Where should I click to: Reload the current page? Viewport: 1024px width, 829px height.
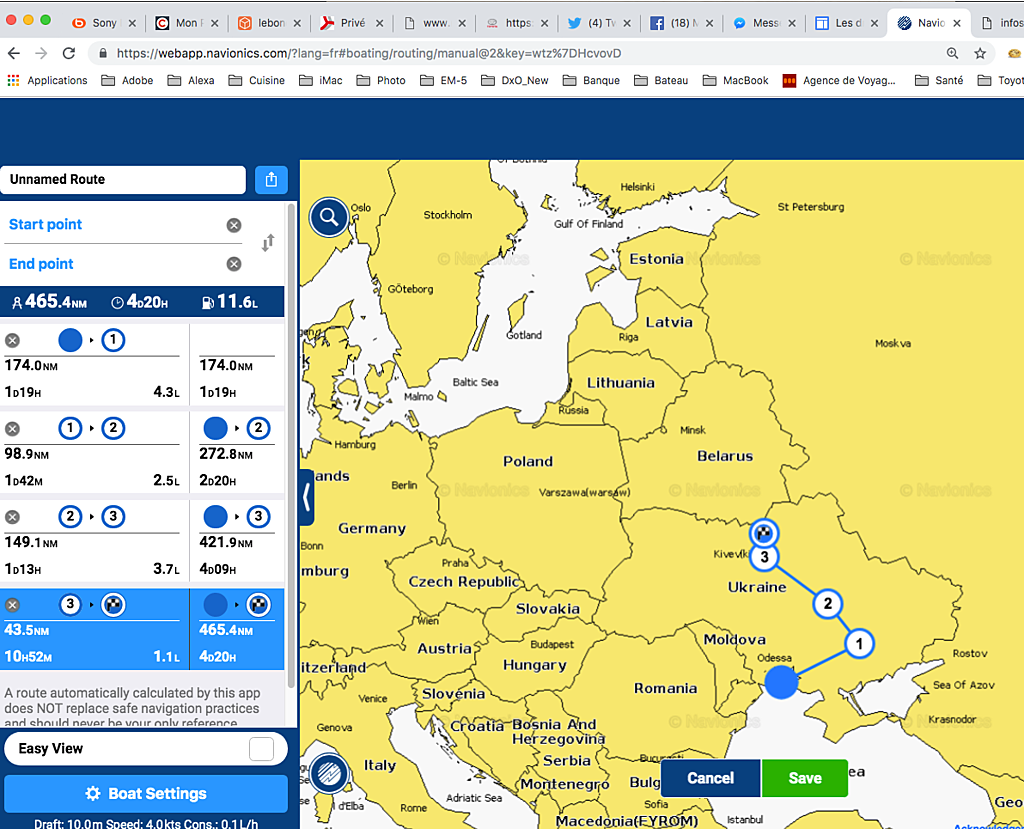[x=69, y=54]
